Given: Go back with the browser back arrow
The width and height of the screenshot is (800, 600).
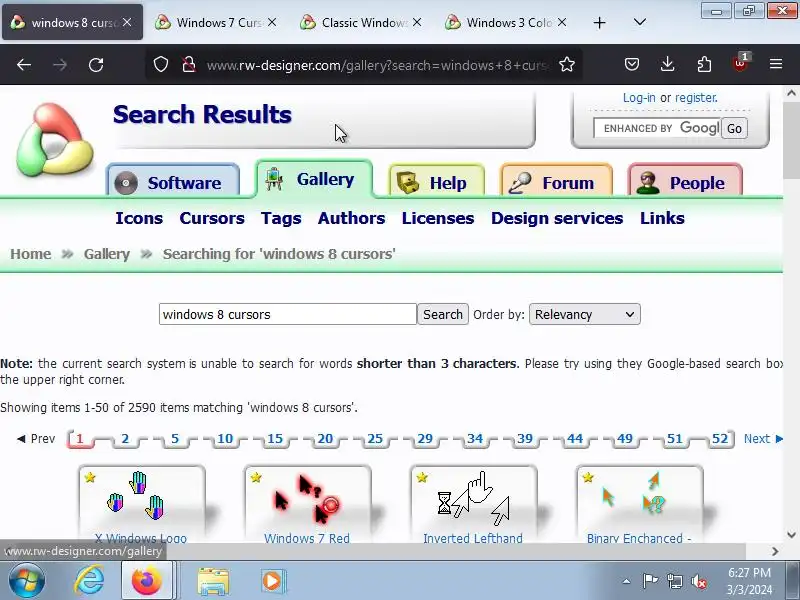Looking at the screenshot, I should point(23,65).
